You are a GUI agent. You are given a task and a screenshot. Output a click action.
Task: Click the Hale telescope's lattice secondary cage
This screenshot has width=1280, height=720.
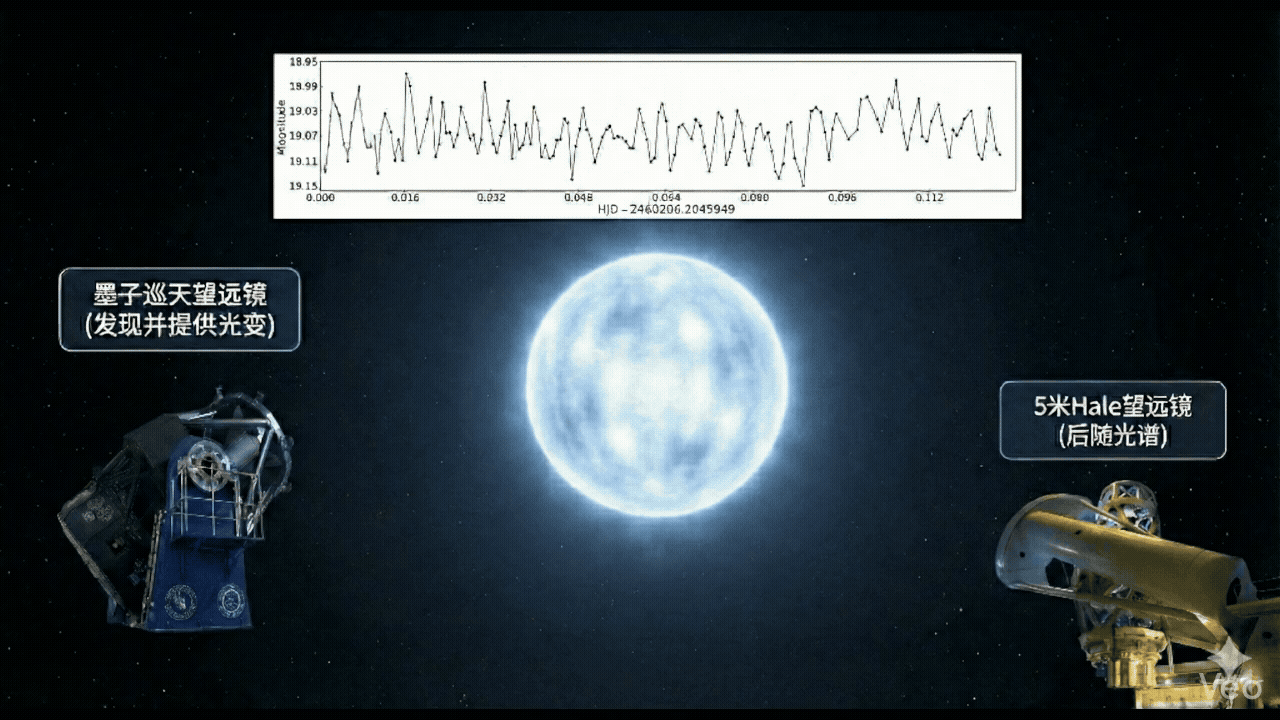coord(1130,510)
